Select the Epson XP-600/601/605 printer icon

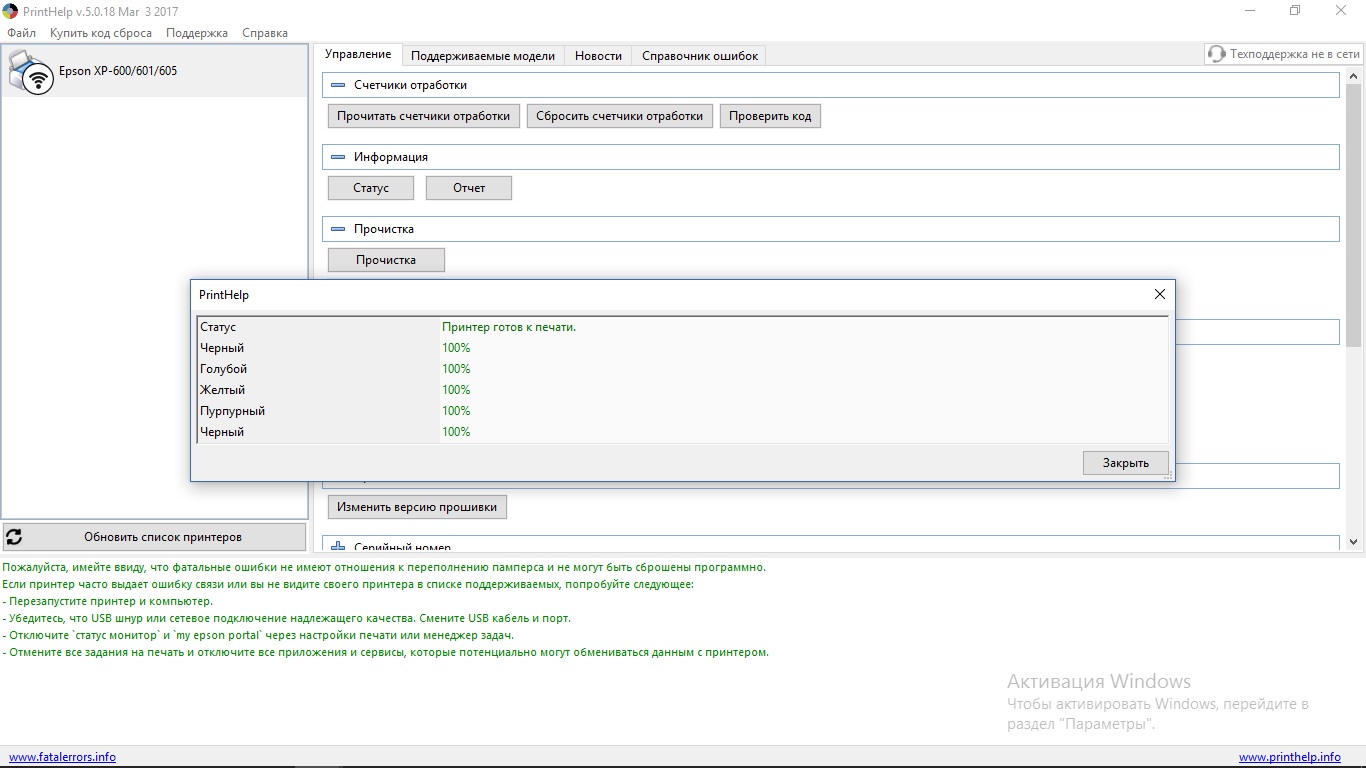pos(32,71)
